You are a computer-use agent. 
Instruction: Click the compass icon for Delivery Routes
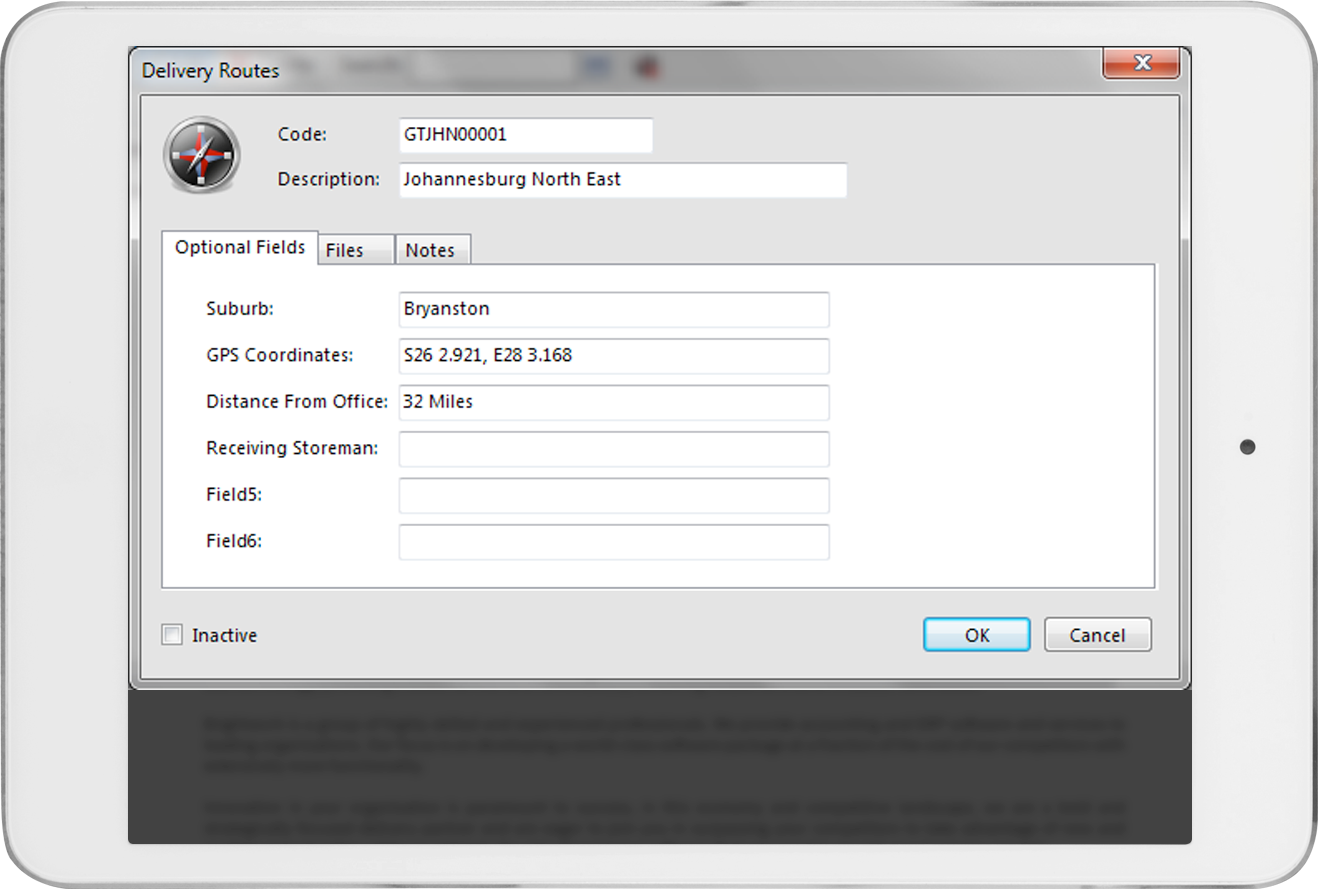(x=202, y=154)
